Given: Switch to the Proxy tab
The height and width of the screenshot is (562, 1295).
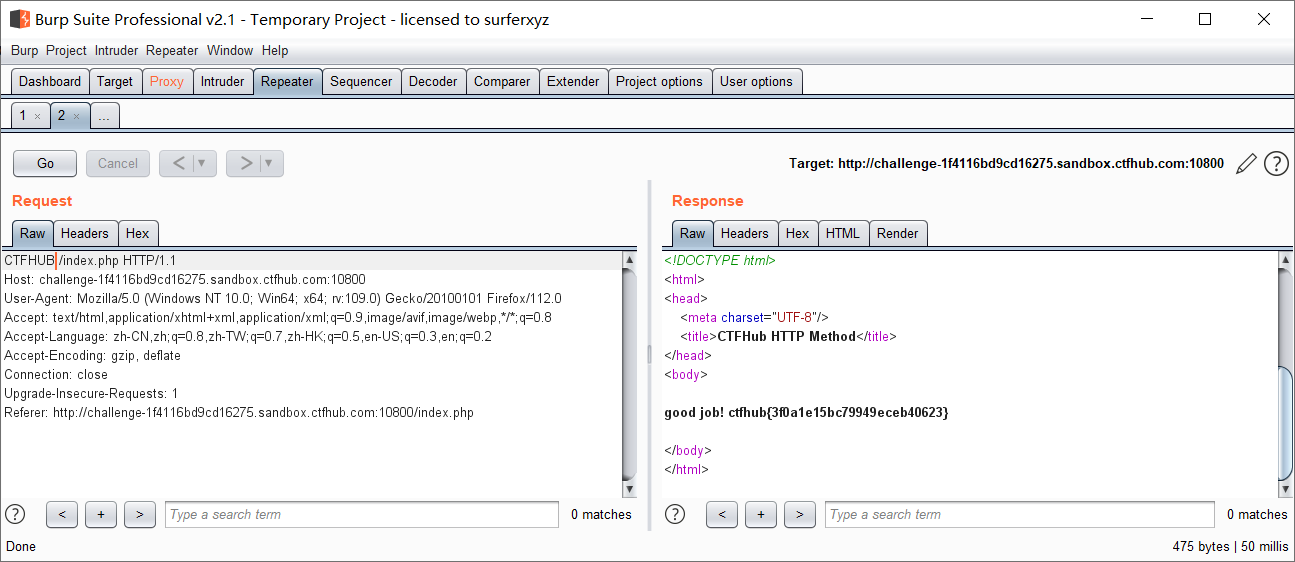Looking at the screenshot, I should (167, 81).
